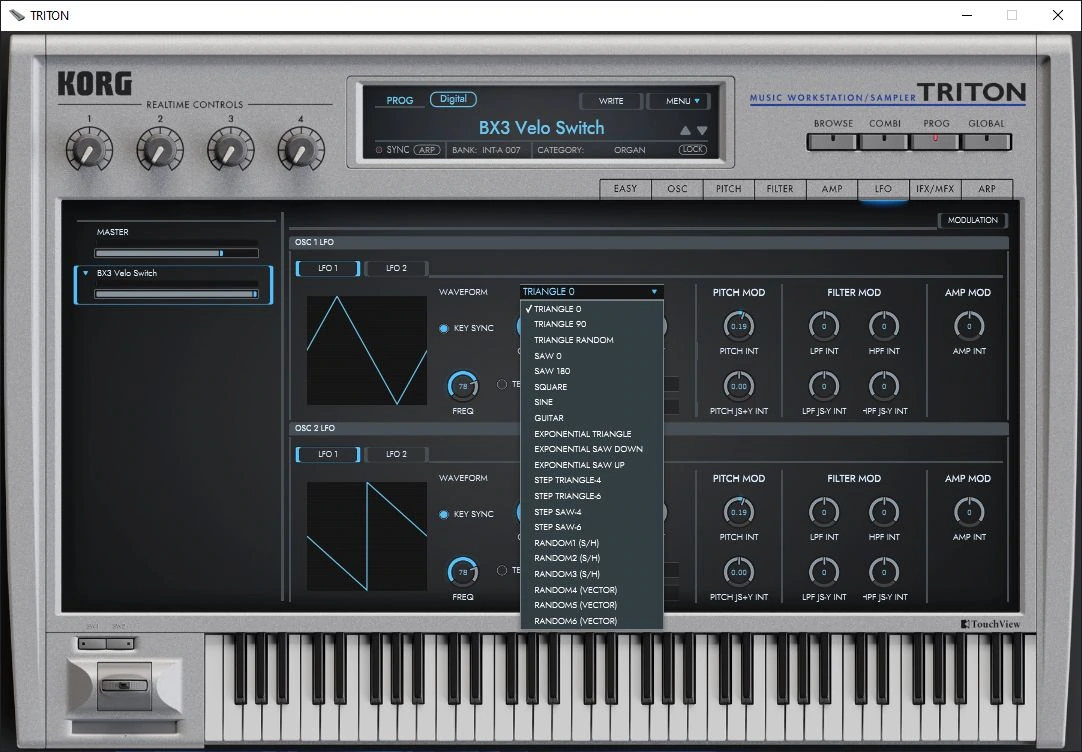Click realtime control knob 3

coord(230,150)
